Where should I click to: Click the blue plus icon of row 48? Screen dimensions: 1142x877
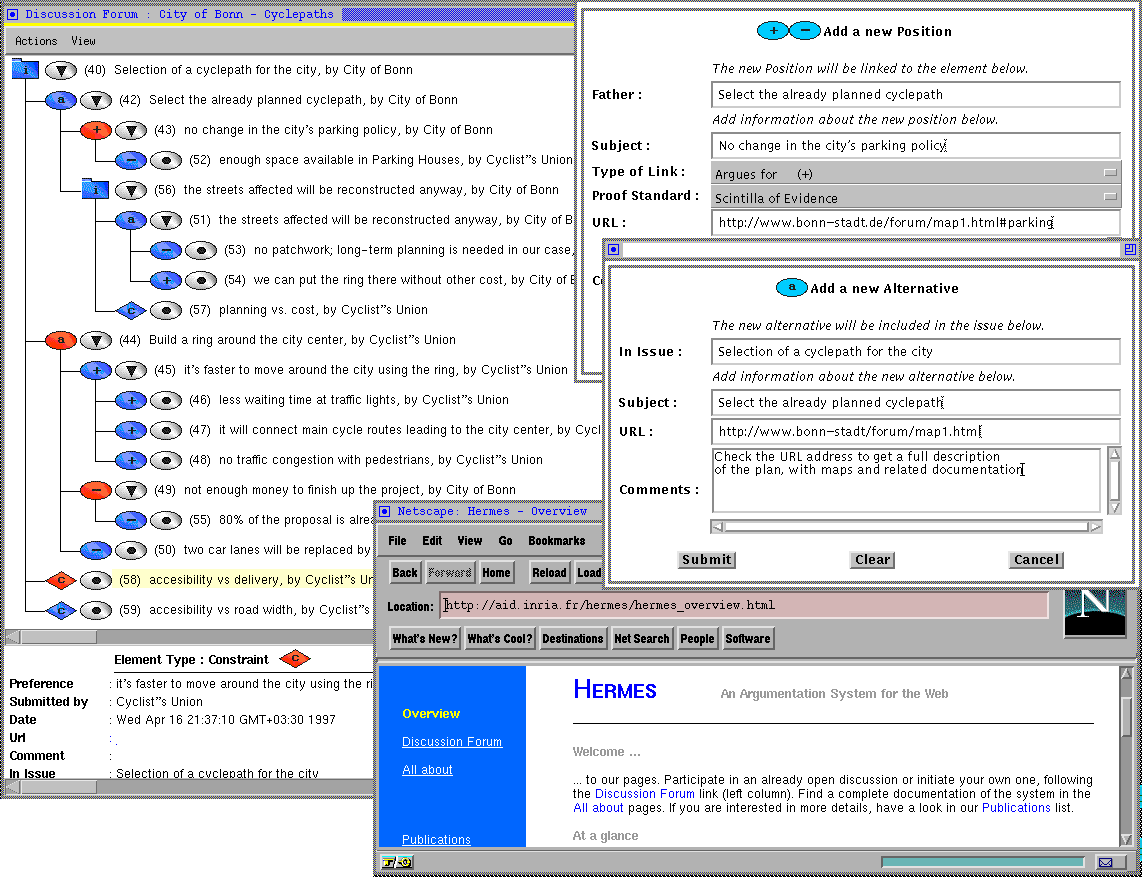click(x=130, y=460)
